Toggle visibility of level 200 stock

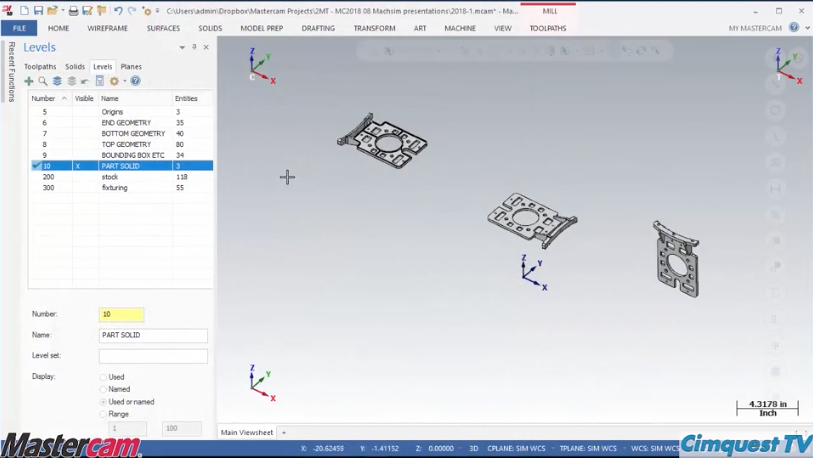[85, 177]
